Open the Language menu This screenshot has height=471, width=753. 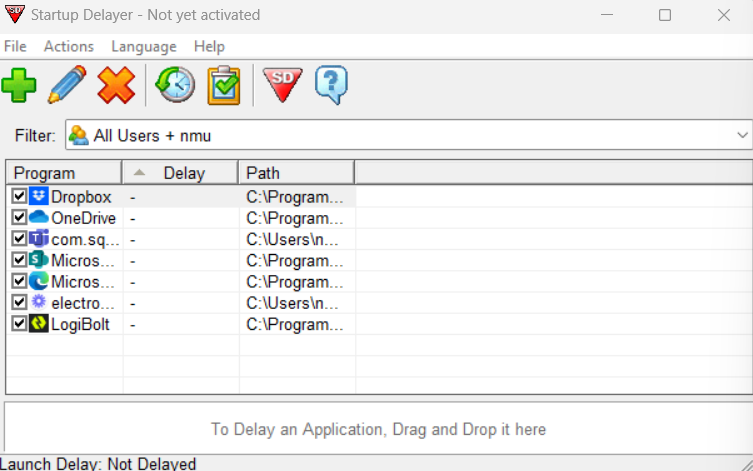(x=144, y=46)
